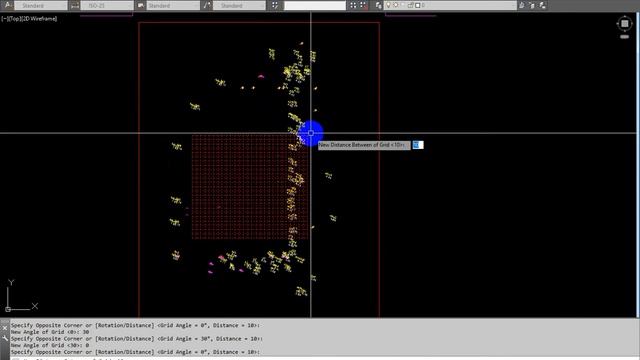Click the layer 0 color swatch
This screenshot has height=360, width=640.
click(x=418, y=5)
